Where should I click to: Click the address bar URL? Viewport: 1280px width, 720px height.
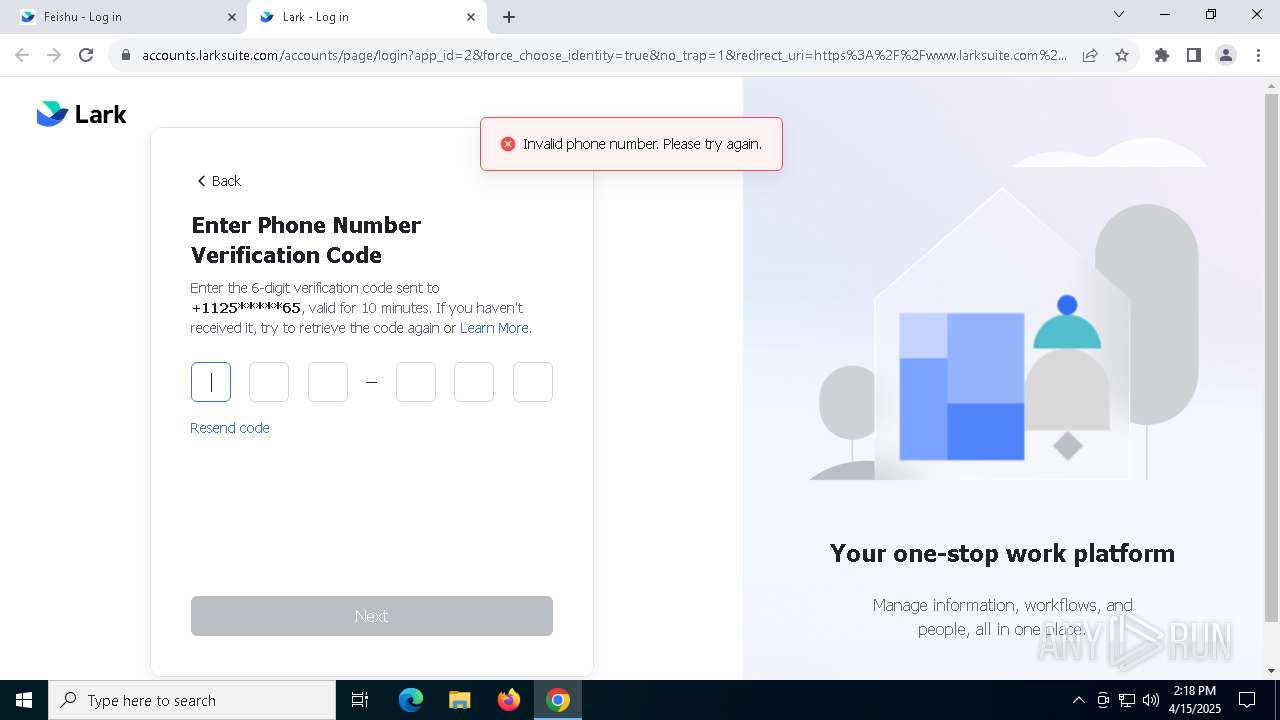coord(604,55)
